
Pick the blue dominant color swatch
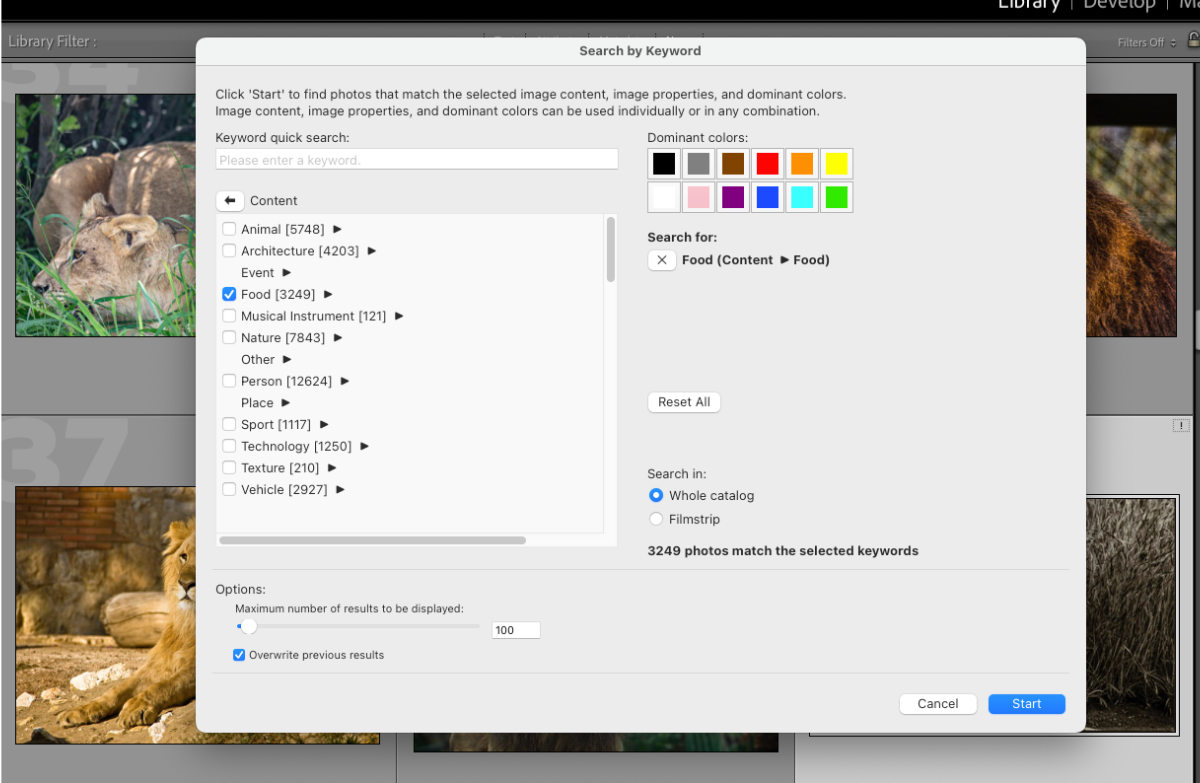(x=767, y=197)
